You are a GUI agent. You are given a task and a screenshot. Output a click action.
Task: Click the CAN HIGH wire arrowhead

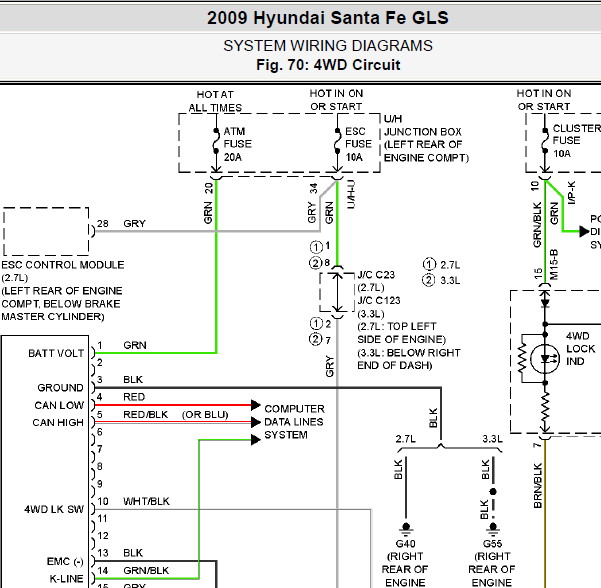256,422
